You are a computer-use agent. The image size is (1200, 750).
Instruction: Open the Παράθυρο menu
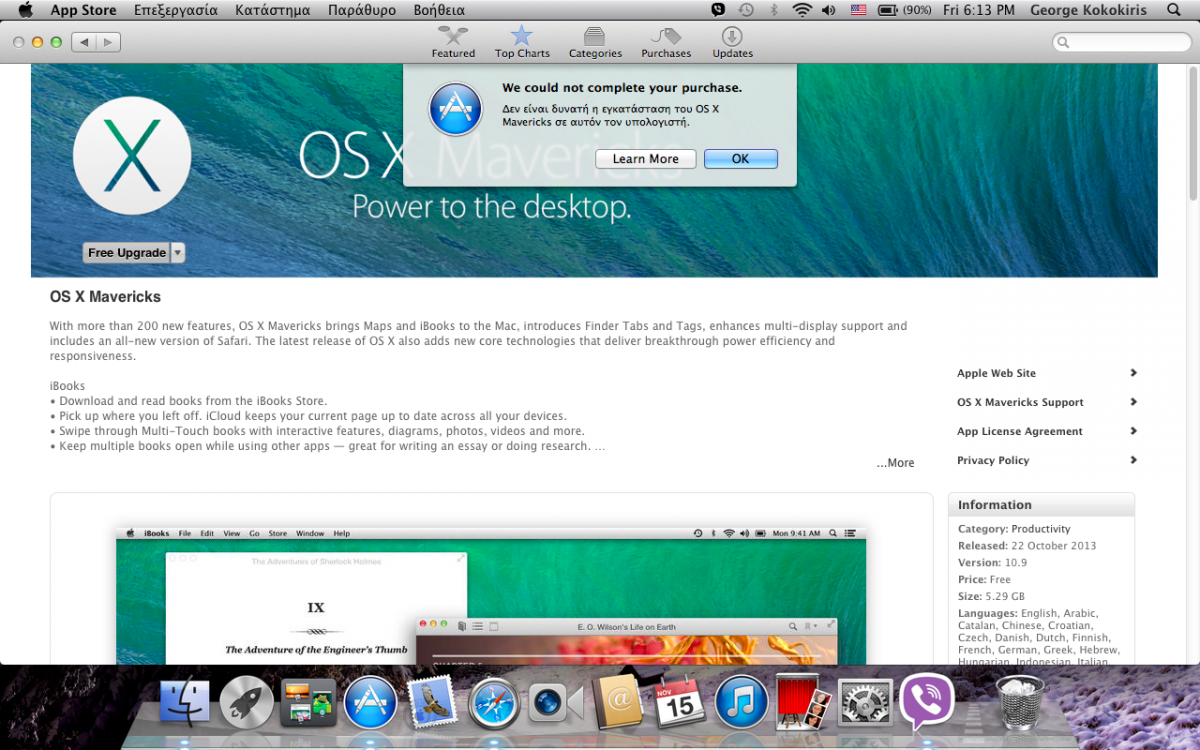[x=362, y=10]
